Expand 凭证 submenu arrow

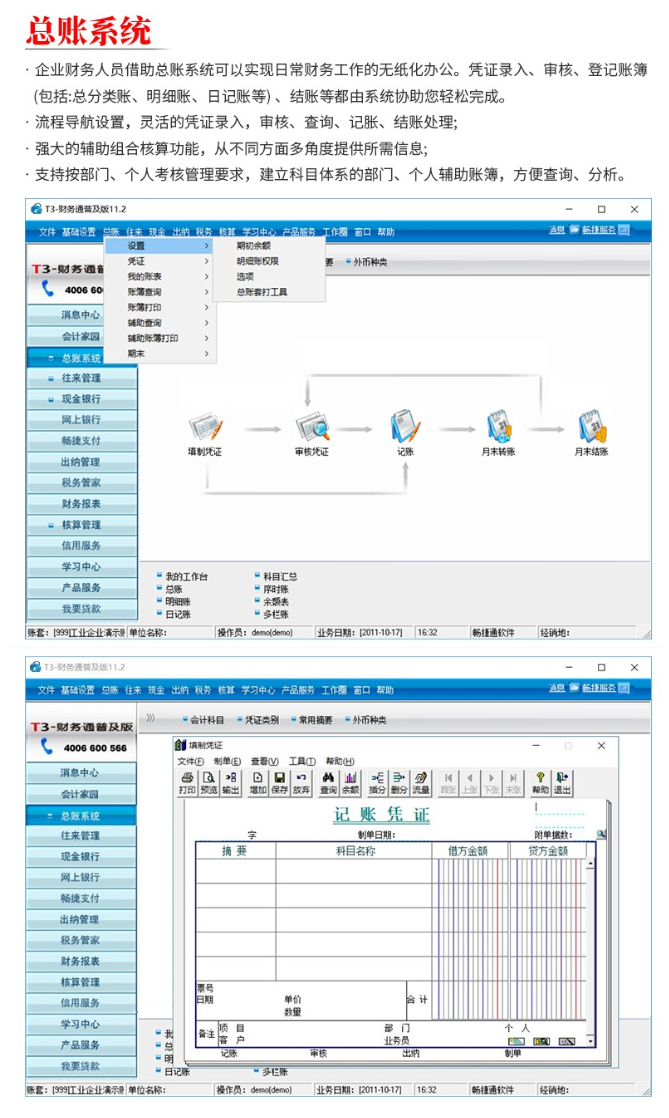(x=207, y=261)
